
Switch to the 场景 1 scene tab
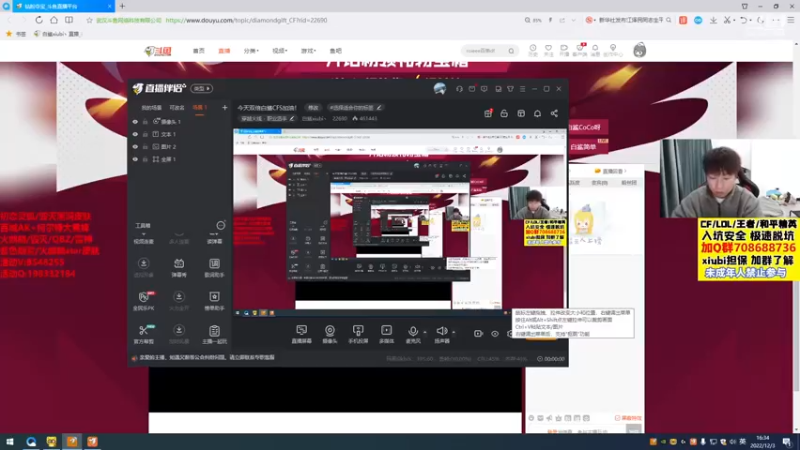pyautogui.click(x=199, y=108)
